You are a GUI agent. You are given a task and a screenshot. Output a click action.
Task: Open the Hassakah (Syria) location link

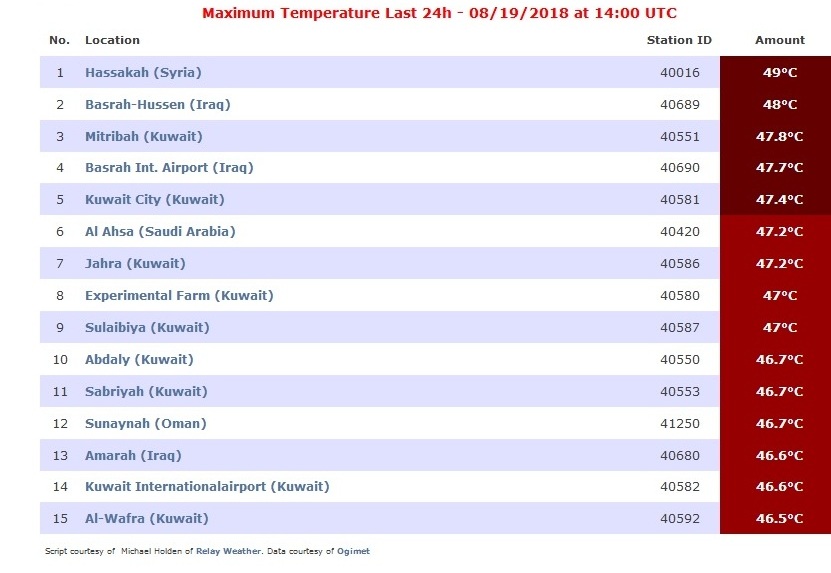(143, 73)
